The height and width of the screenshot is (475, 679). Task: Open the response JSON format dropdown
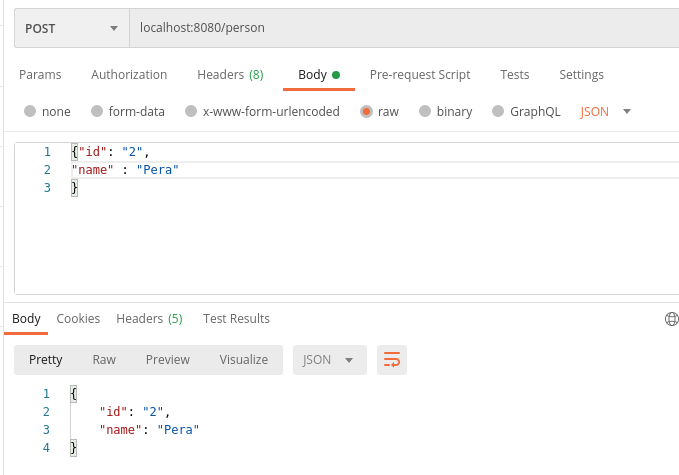coord(330,360)
